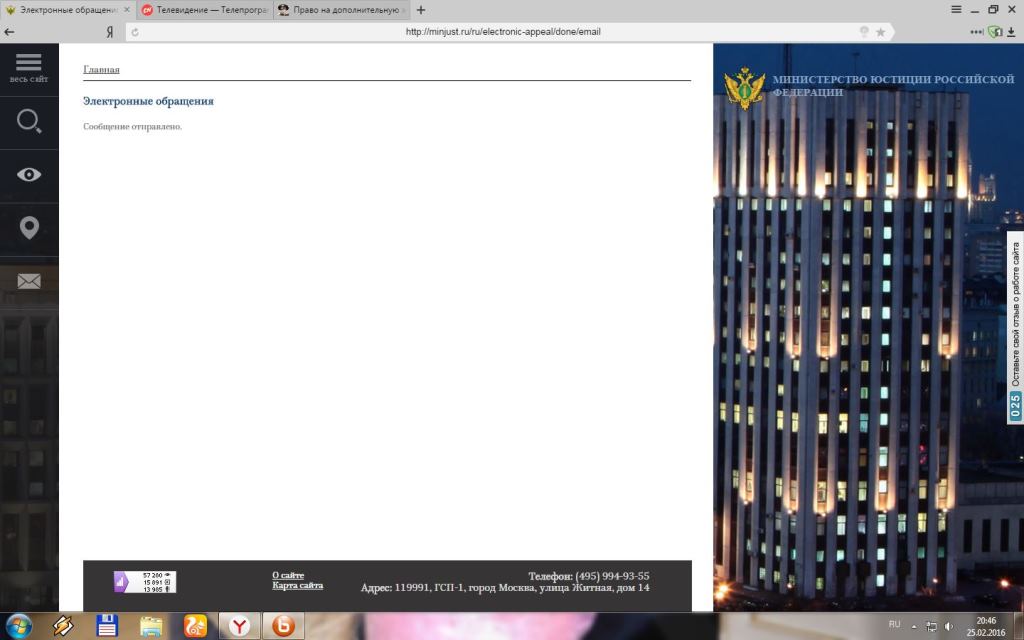Screen dimensions: 1024x640
Task: Click the 'О сайте' footer link
Action: pos(288,575)
